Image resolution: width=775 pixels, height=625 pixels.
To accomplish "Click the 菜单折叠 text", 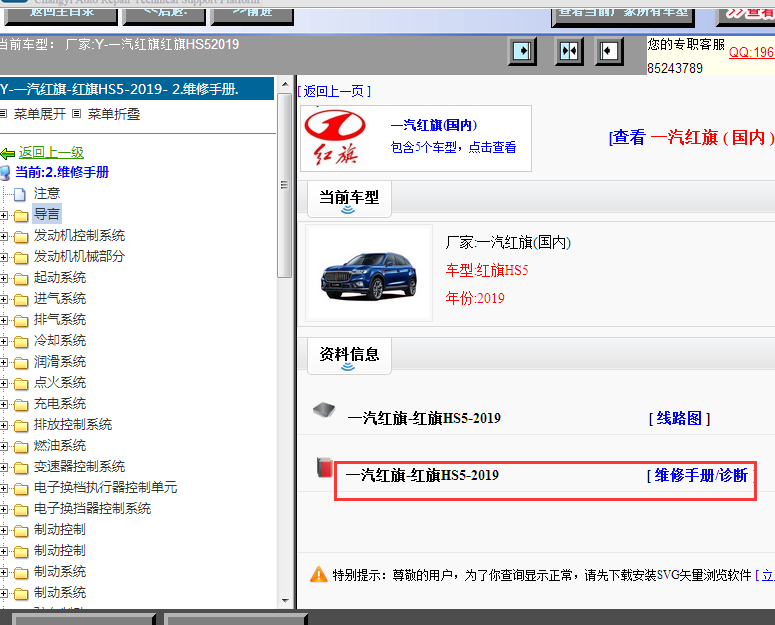I will (114, 114).
